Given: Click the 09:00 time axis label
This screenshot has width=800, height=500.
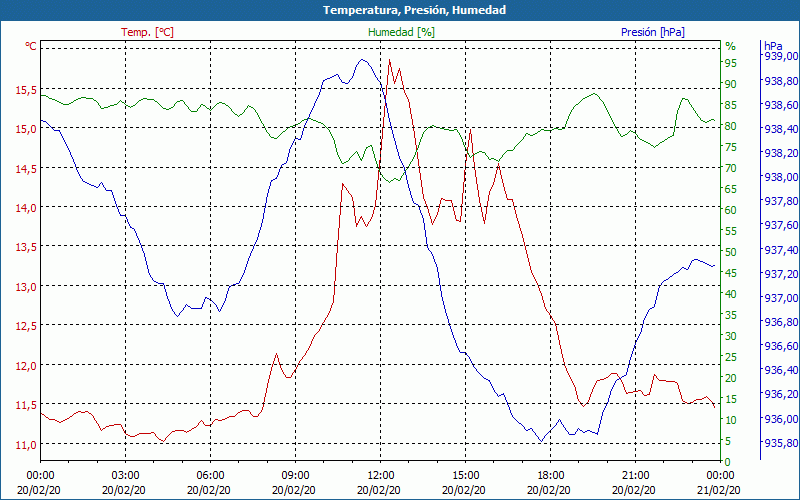Looking at the screenshot, I should click(295, 476).
